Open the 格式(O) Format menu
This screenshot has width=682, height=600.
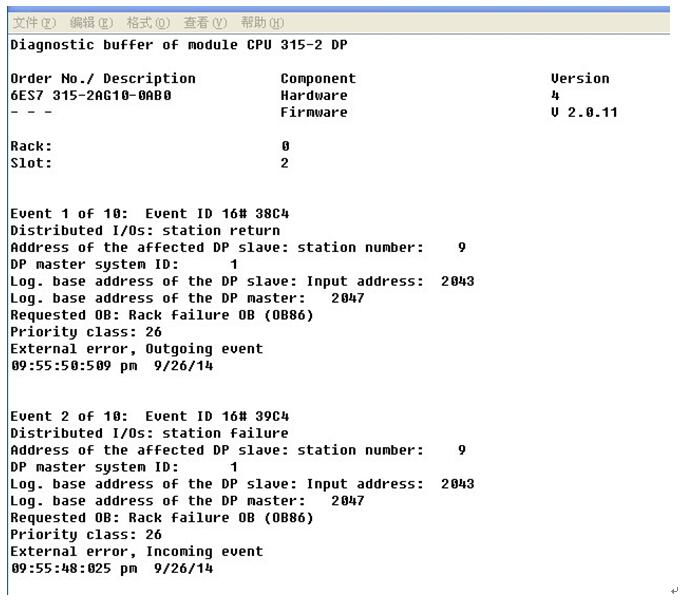click(149, 22)
